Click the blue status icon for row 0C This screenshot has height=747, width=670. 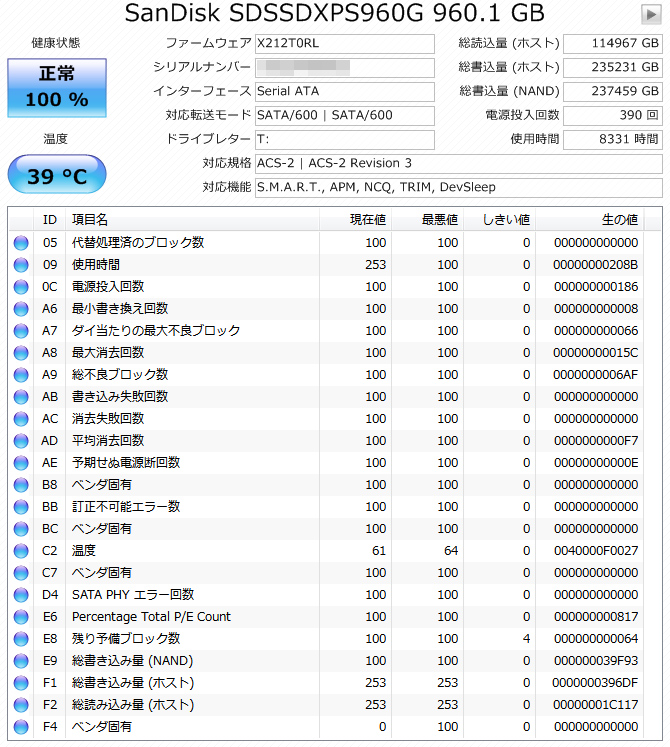[21, 287]
